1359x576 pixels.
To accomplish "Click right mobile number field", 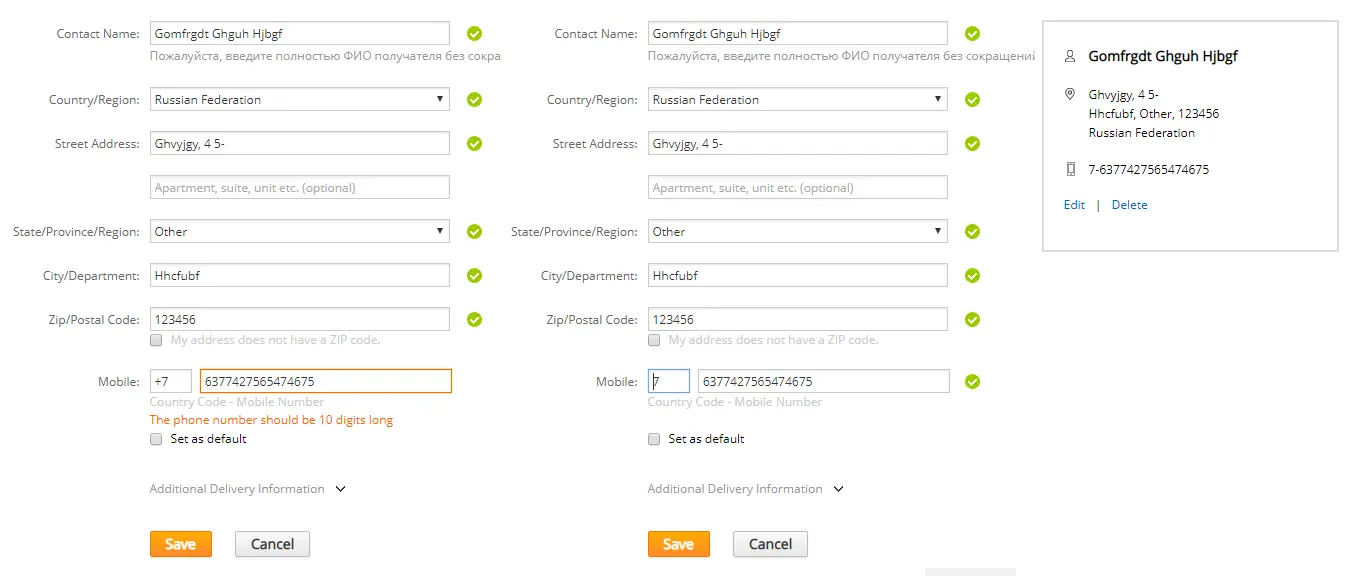I will (x=824, y=381).
